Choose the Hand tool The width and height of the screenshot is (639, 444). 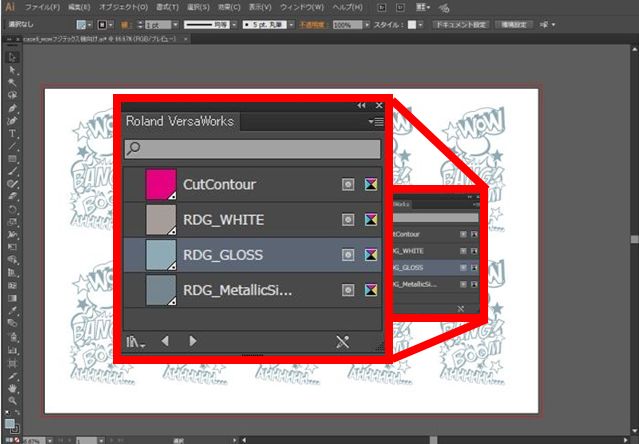12,388
